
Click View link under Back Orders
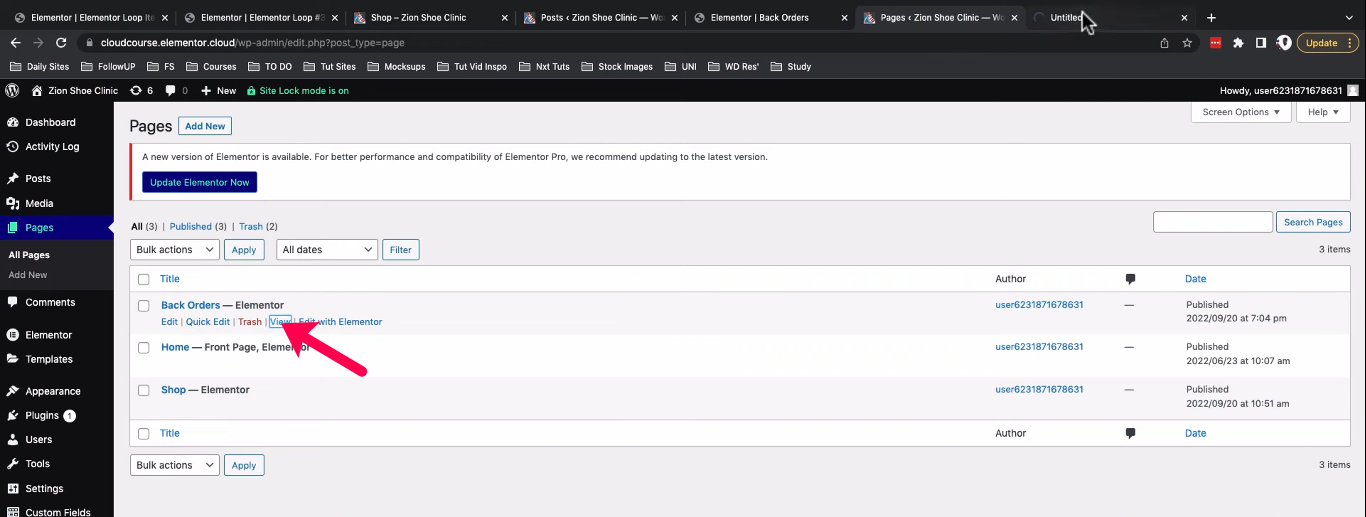(x=280, y=321)
